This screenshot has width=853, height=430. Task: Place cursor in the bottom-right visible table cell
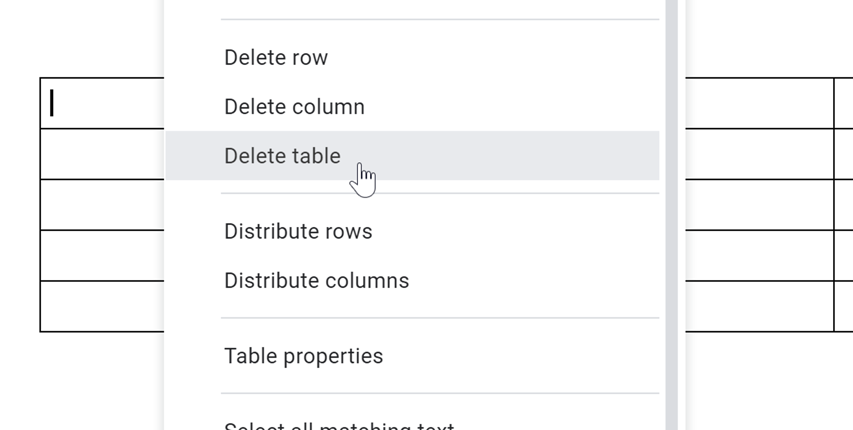pyautogui.click(x=843, y=306)
